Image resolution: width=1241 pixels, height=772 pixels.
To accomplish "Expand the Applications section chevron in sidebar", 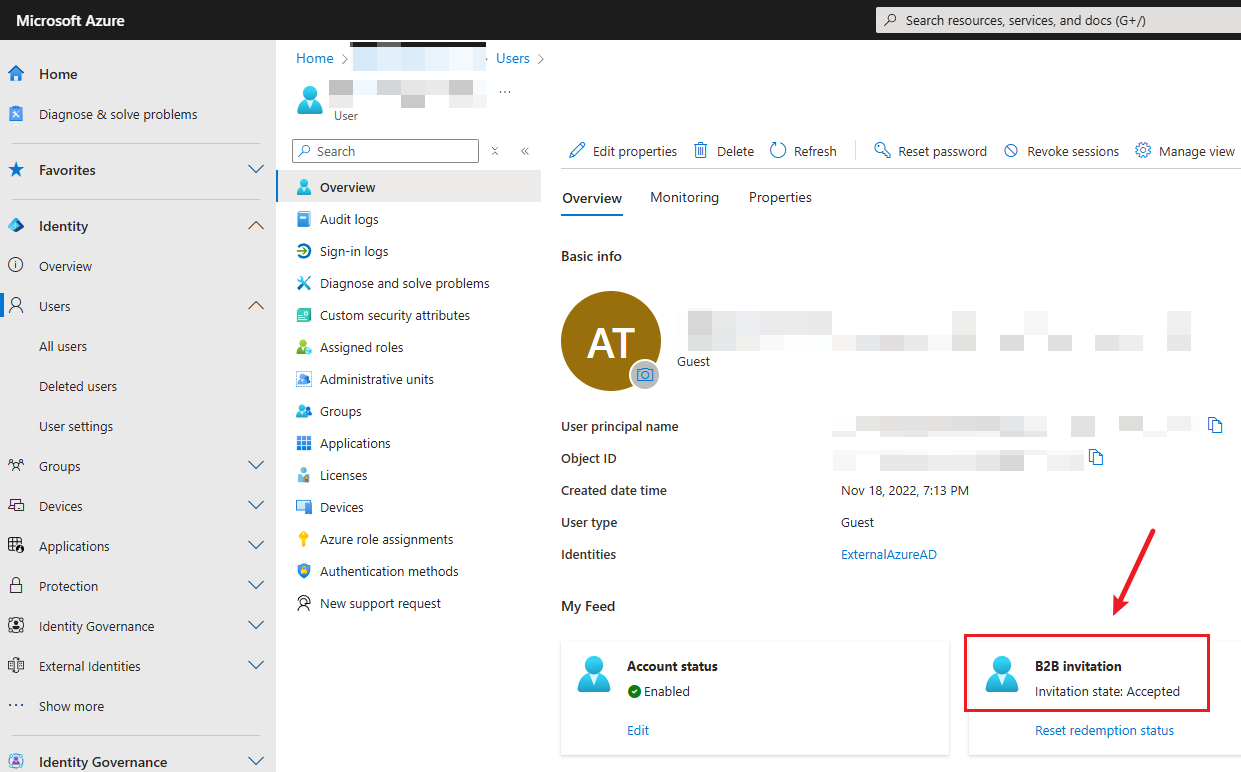I will [x=256, y=546].
